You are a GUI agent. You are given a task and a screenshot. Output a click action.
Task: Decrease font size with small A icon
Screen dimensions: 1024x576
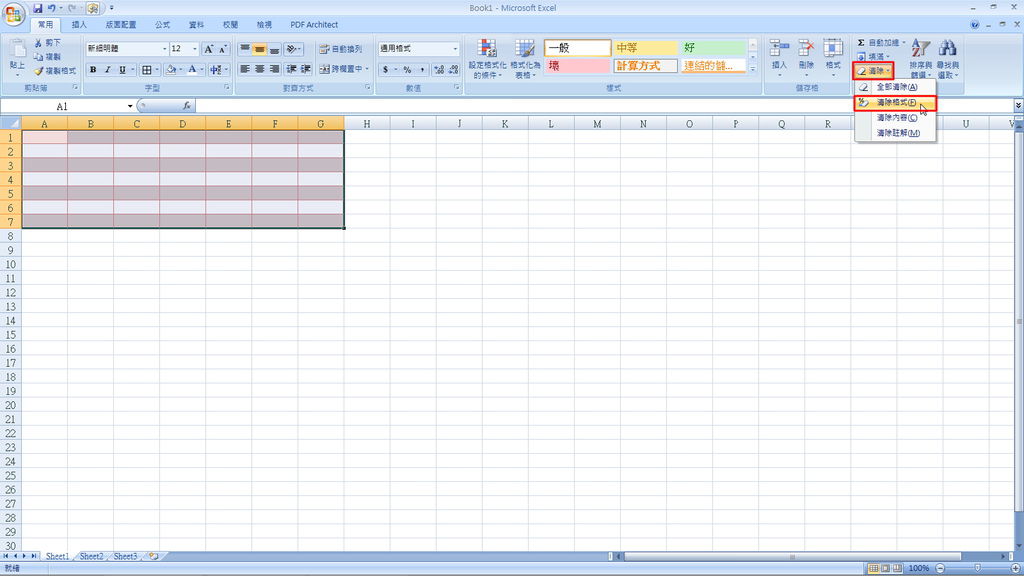(x=223, y=49)
